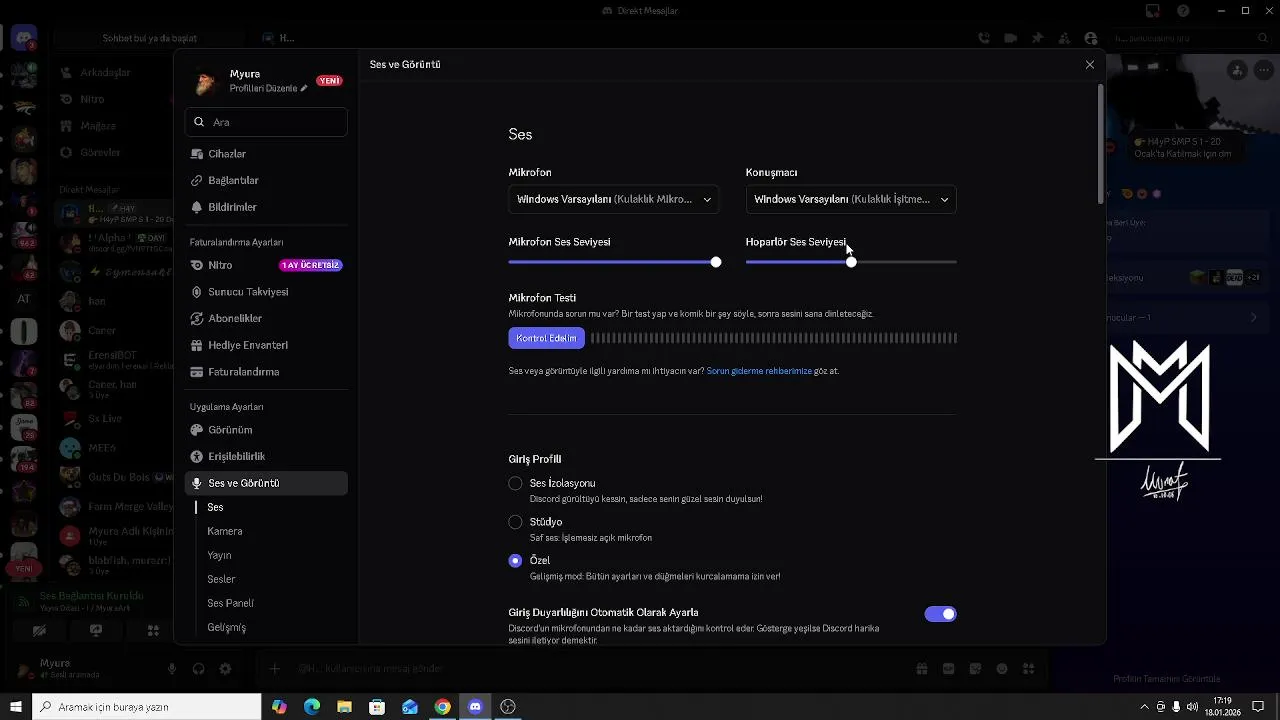This screenshot has height=720, width=1280.
Task: Open the Sorun giderme rehberimize link
Action: 759,371
